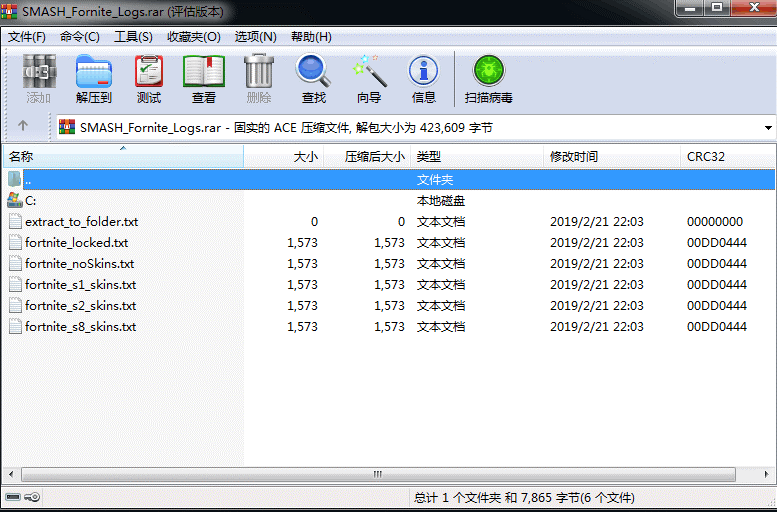Select fortnite_noSkins.txt file name

tap(80, 264)
